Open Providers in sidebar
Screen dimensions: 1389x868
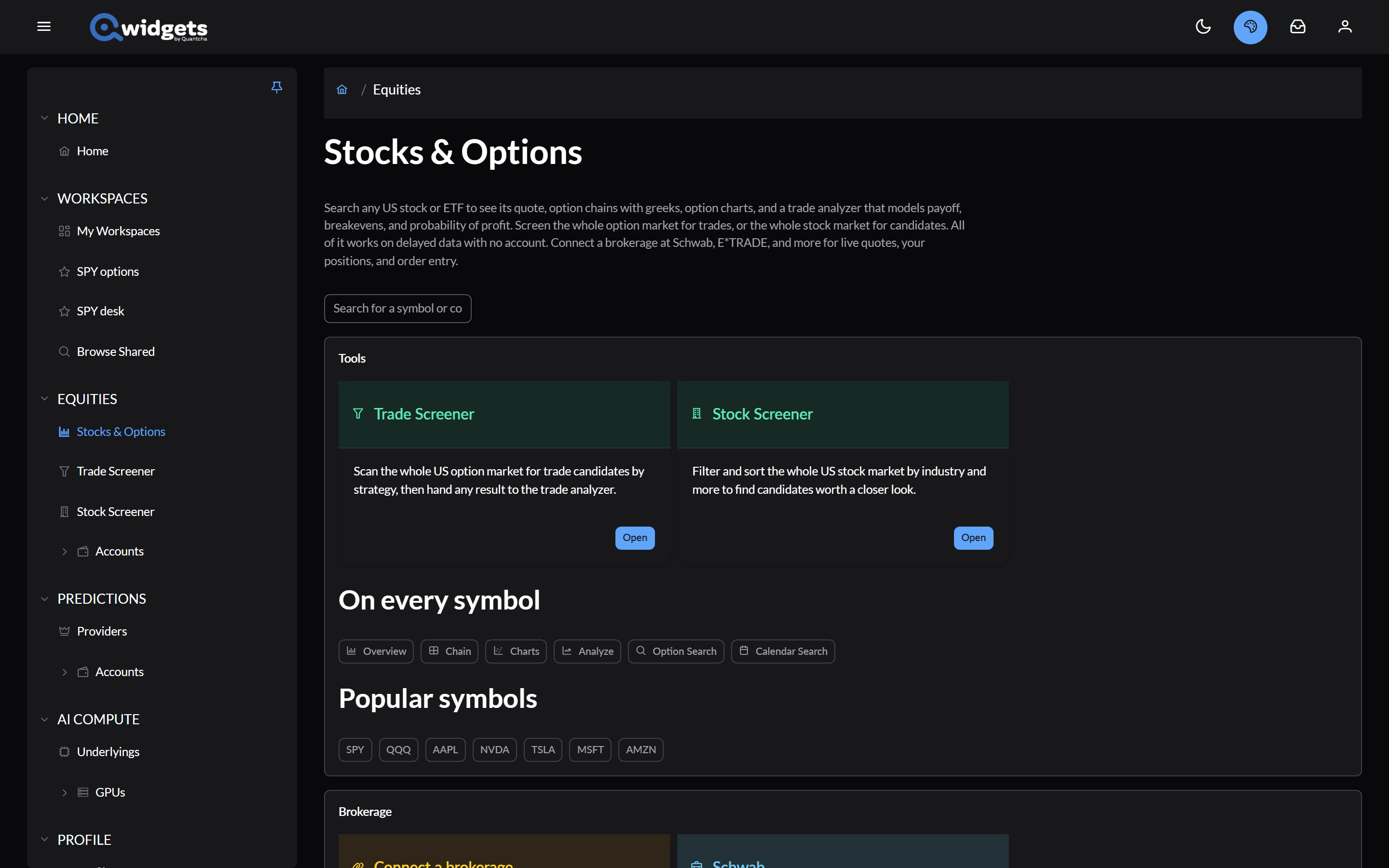(x=102, y=632)
